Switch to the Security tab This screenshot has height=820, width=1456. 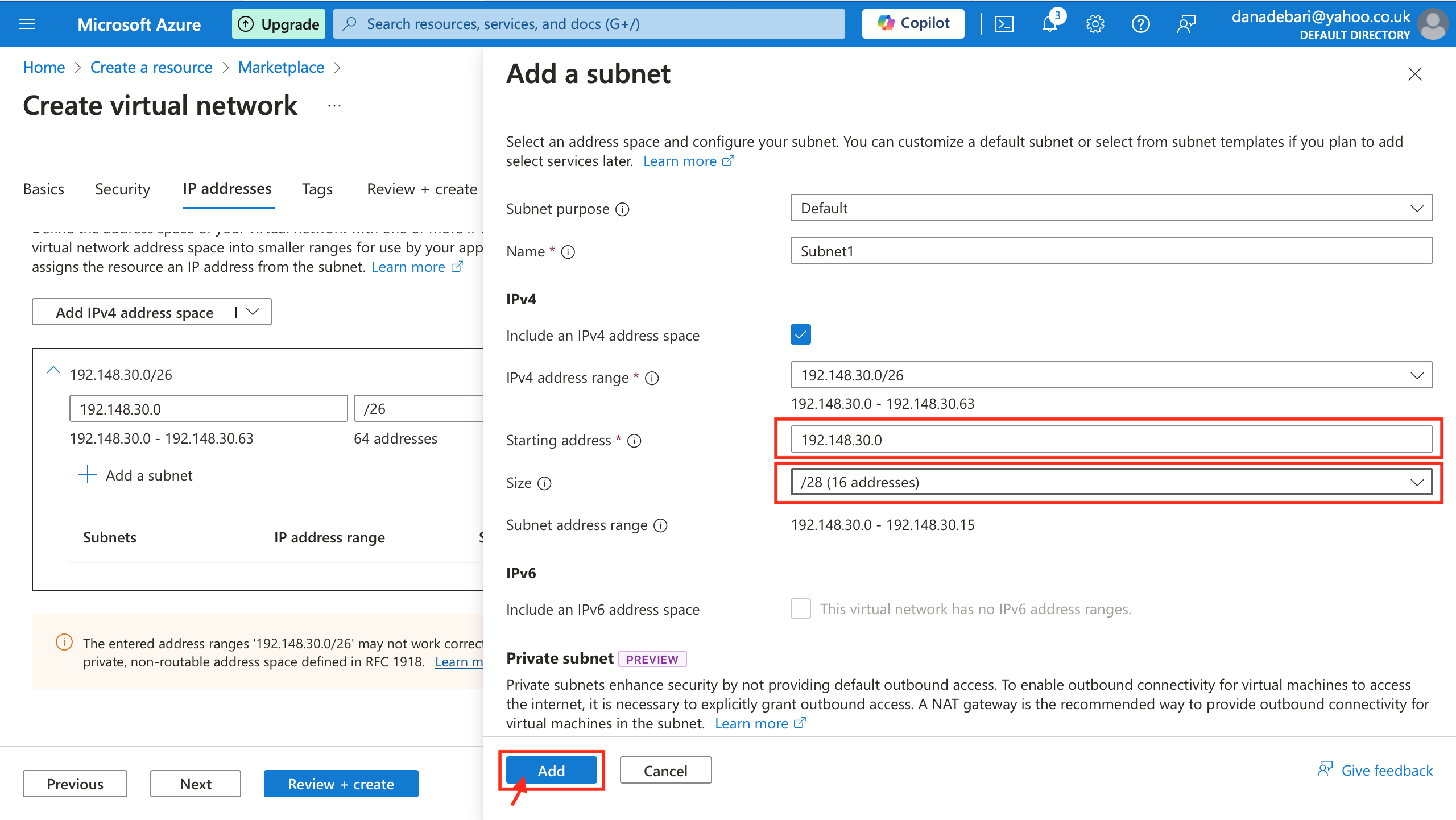pos(122,189)
